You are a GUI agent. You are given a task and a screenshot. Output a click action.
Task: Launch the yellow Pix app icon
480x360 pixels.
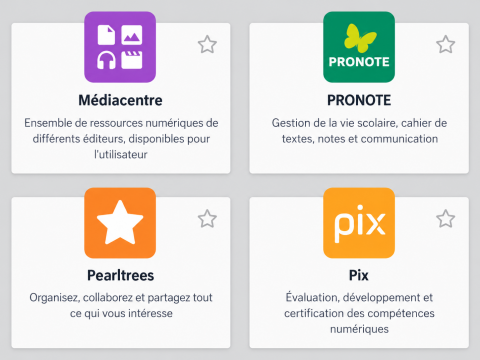(x=359, y=223)
